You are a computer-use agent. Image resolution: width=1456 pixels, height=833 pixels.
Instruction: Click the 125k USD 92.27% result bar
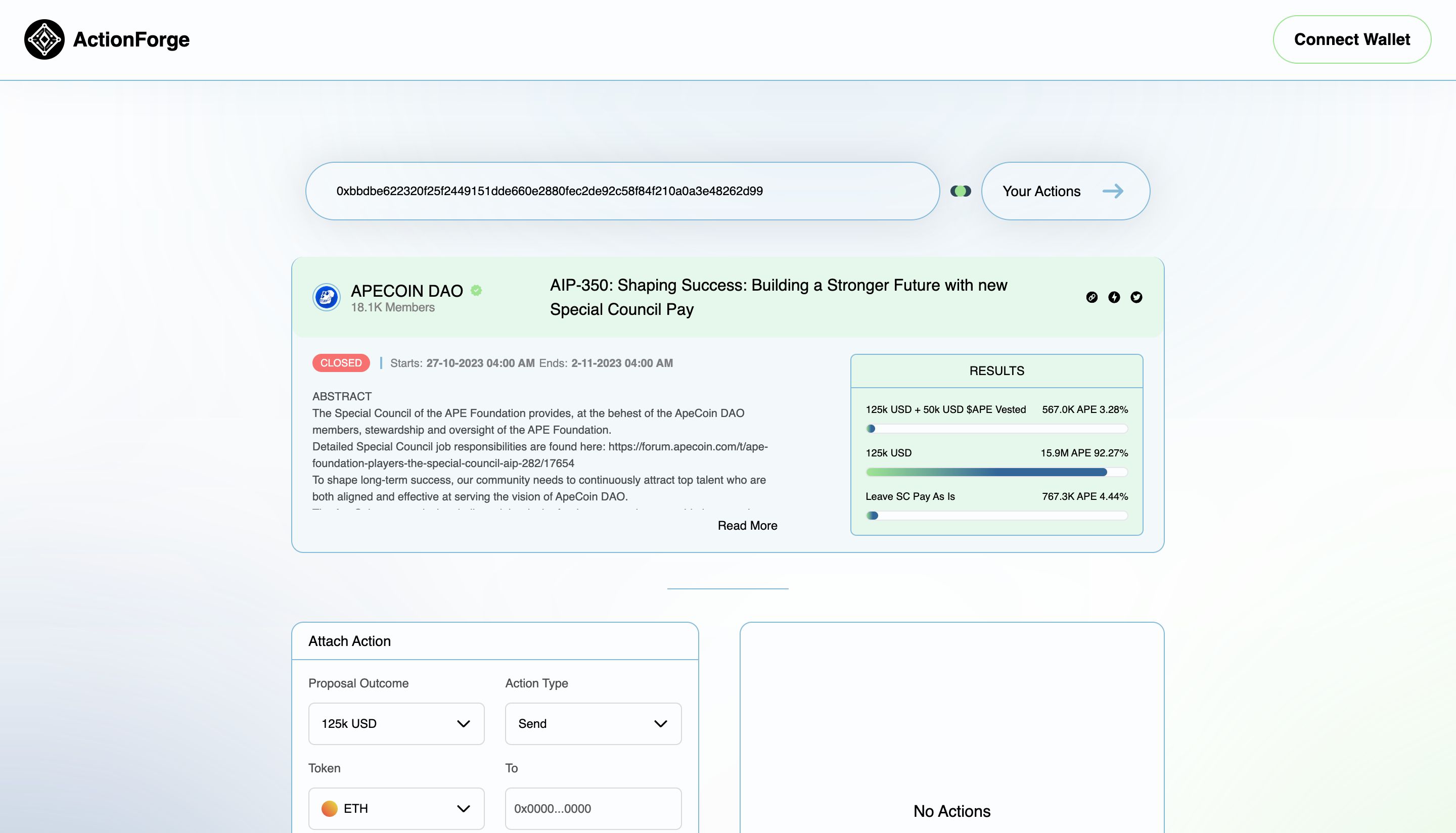pyautogui.click(x=996, y=472)
